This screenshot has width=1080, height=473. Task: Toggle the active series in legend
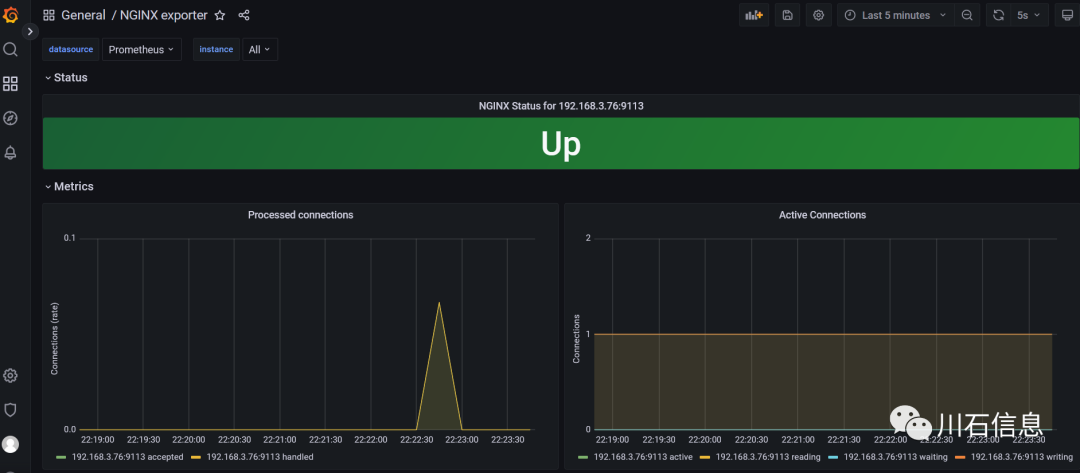(x=643, y=456)
